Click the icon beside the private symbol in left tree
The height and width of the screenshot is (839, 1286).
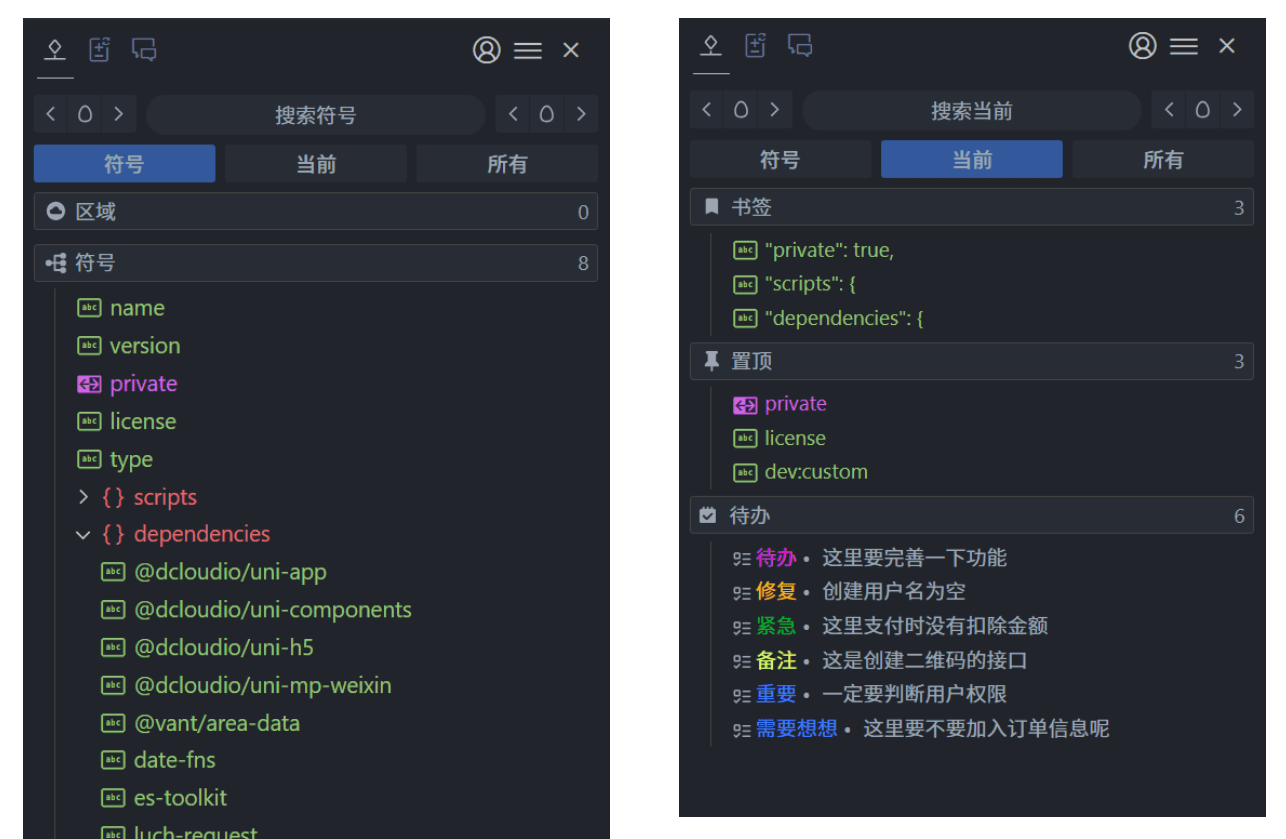(x=89, y=384)
